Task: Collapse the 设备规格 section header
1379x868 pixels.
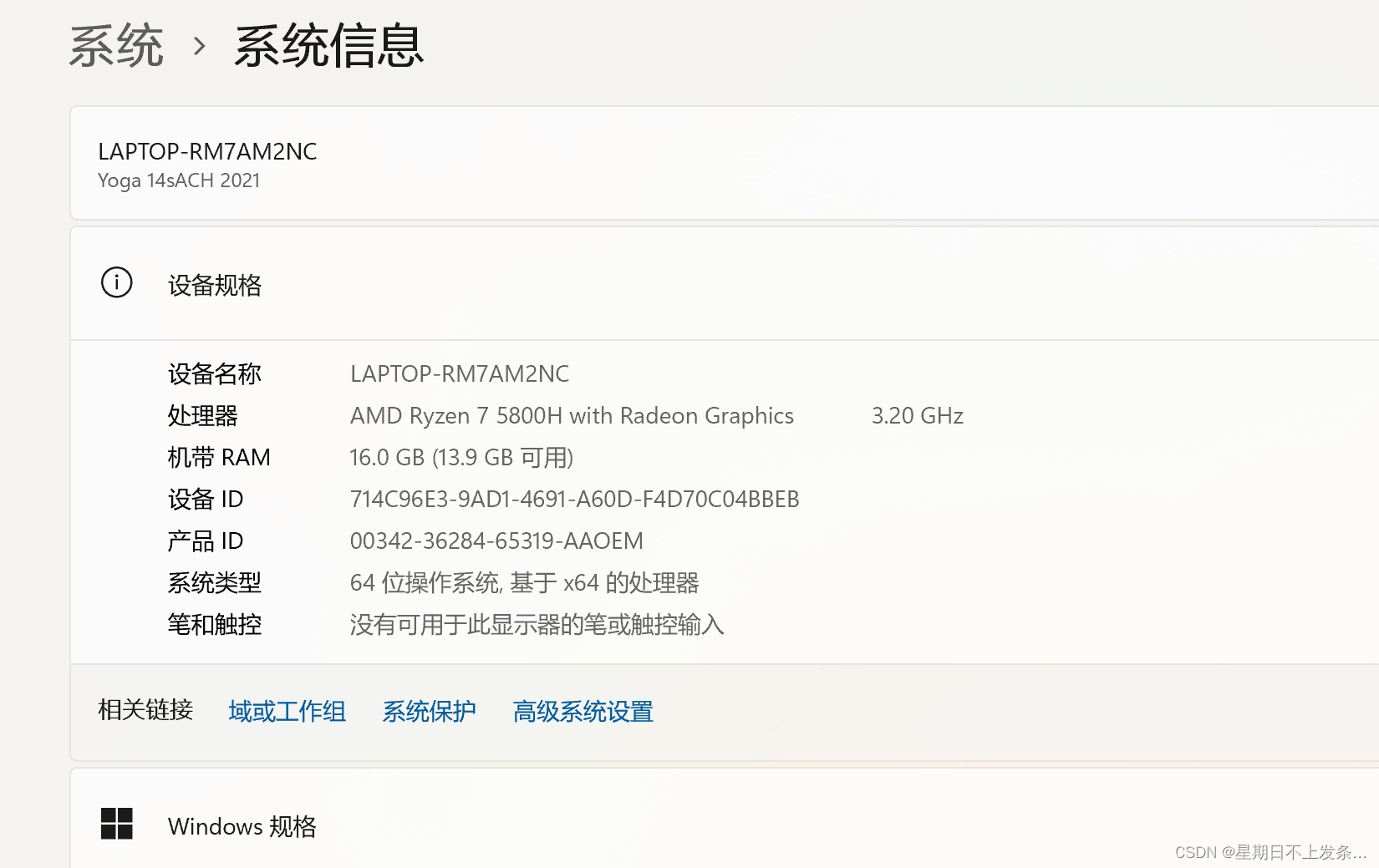Action: point(725,283)
